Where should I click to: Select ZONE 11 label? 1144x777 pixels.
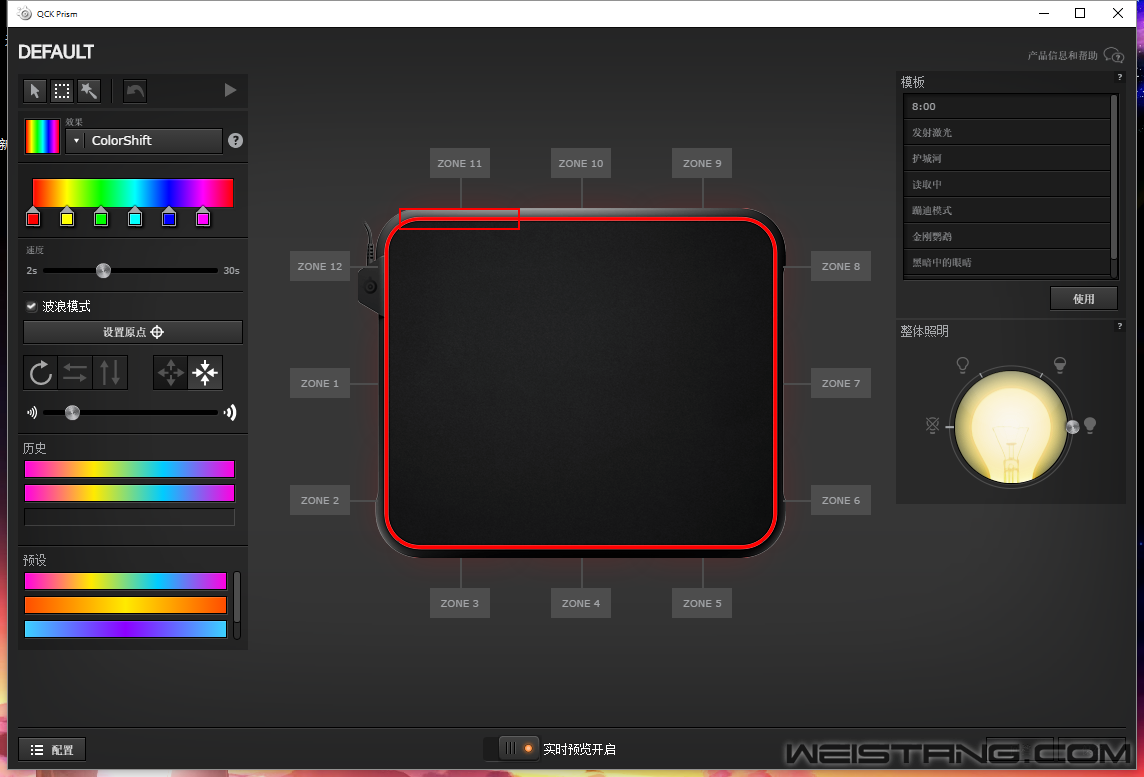click(x=460, y=163)
